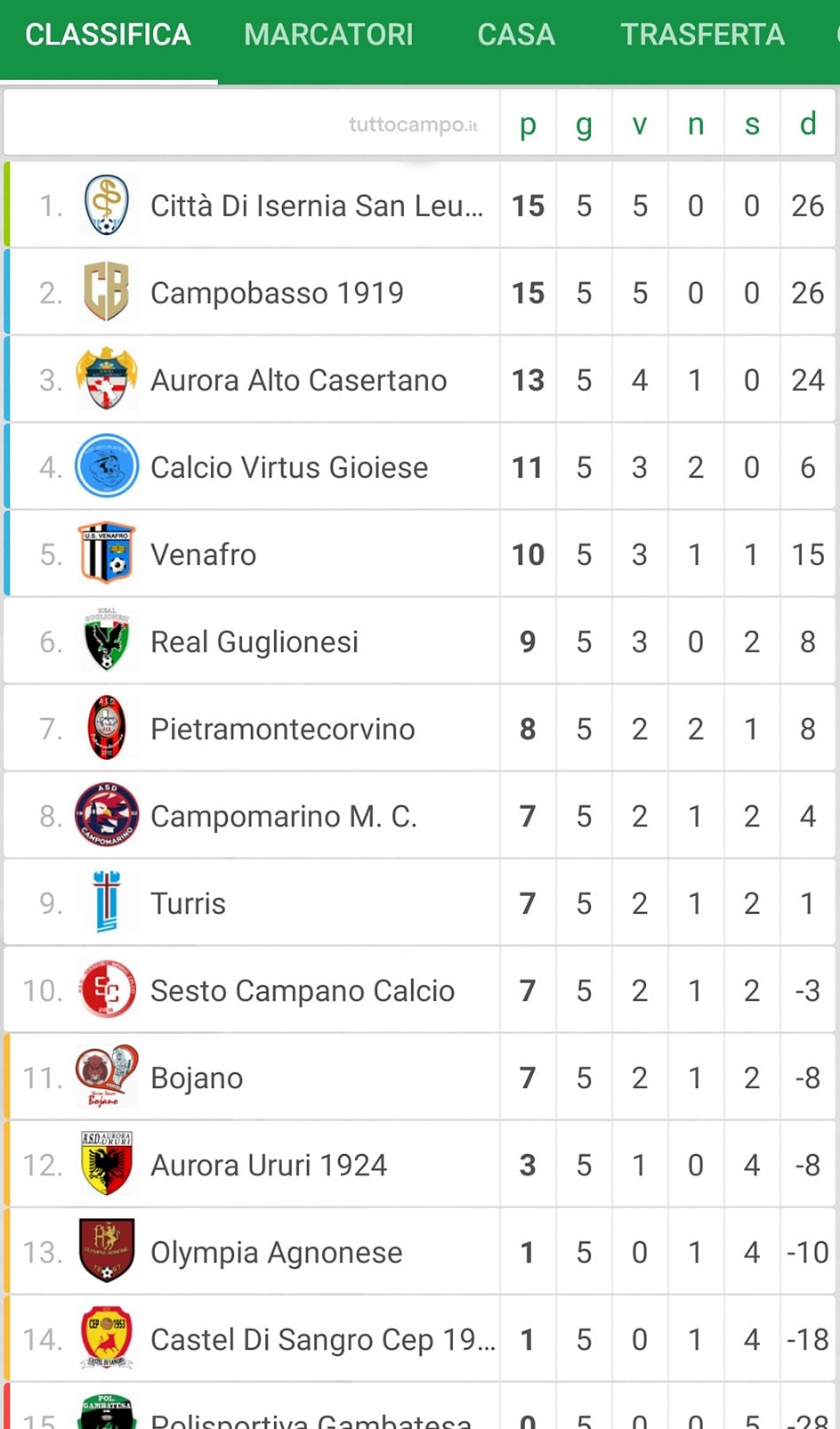The image size is (840, 1429).
Task: Open Pietramontecorvino red oval crest
Action: pos(107,728)
